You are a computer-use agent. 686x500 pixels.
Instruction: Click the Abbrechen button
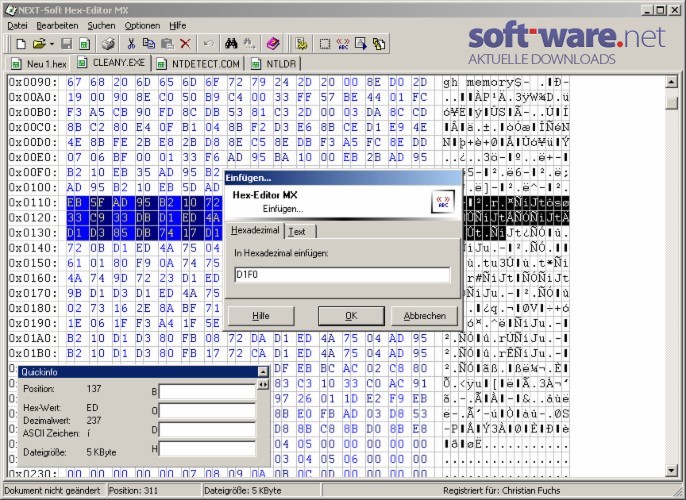pos(424,316)
